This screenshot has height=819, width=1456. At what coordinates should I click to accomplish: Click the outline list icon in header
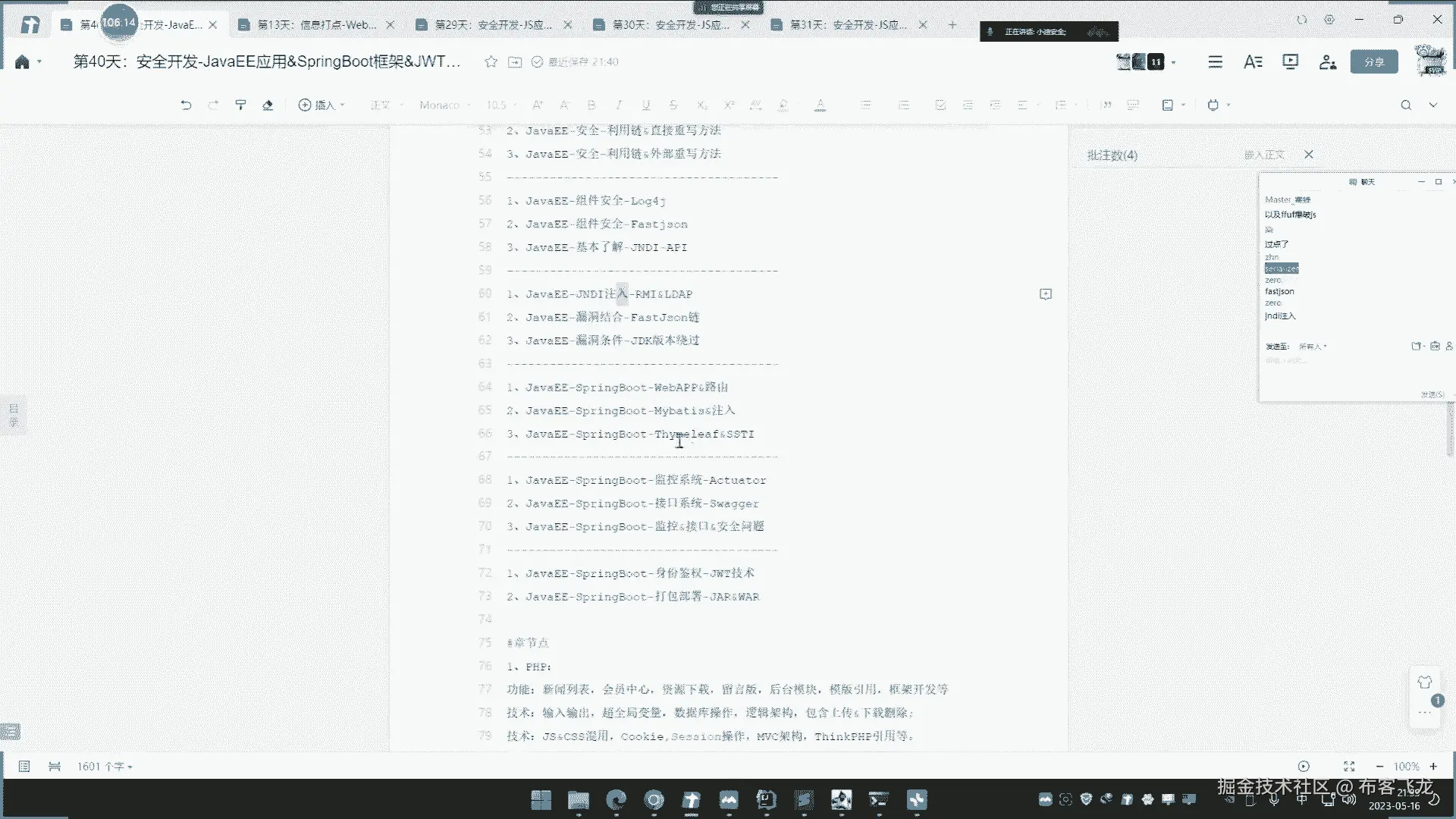[1215, 62]
